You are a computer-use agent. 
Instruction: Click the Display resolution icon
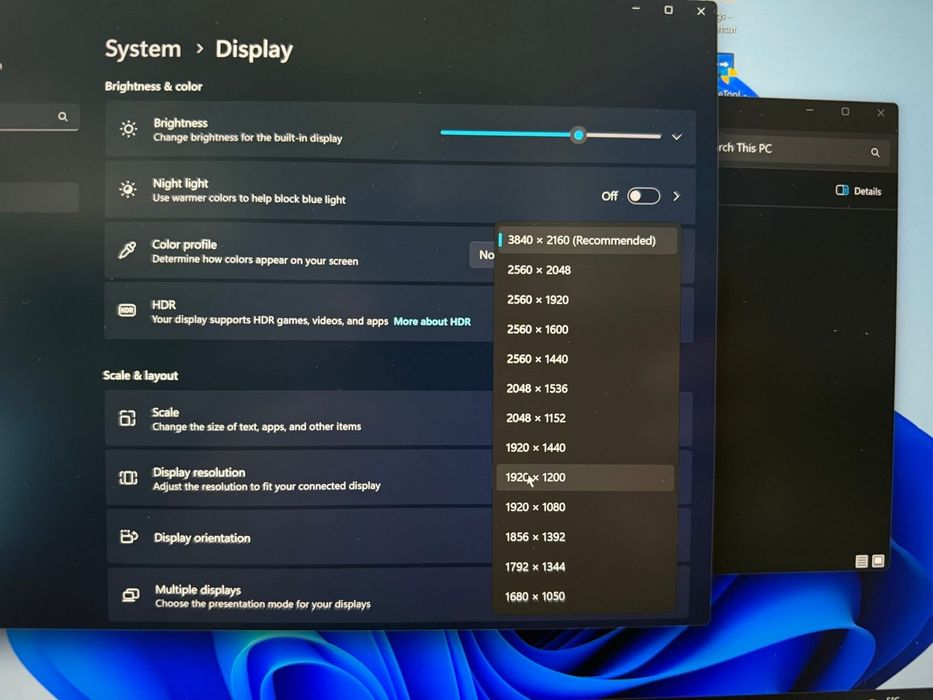(x=128, y=477)
